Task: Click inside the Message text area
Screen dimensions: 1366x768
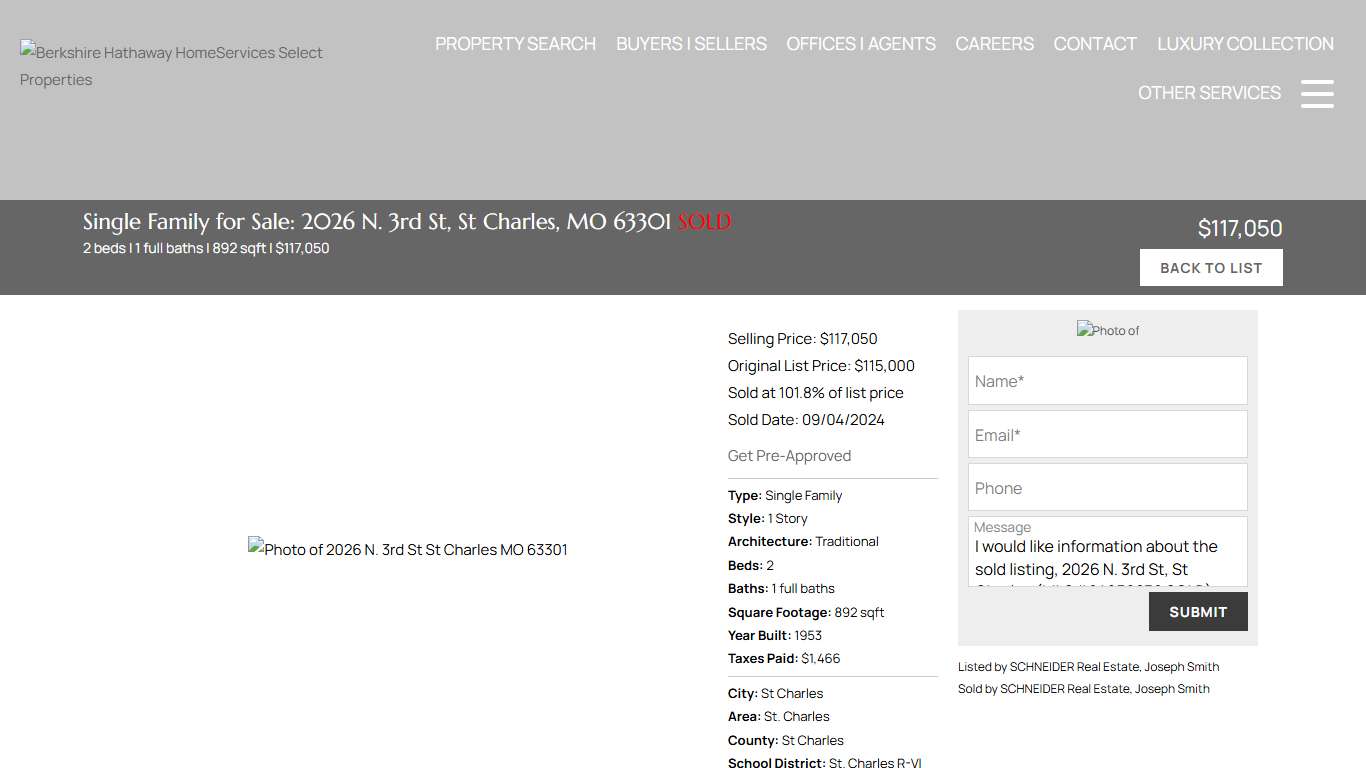Action: click(x=1107, y=558)
